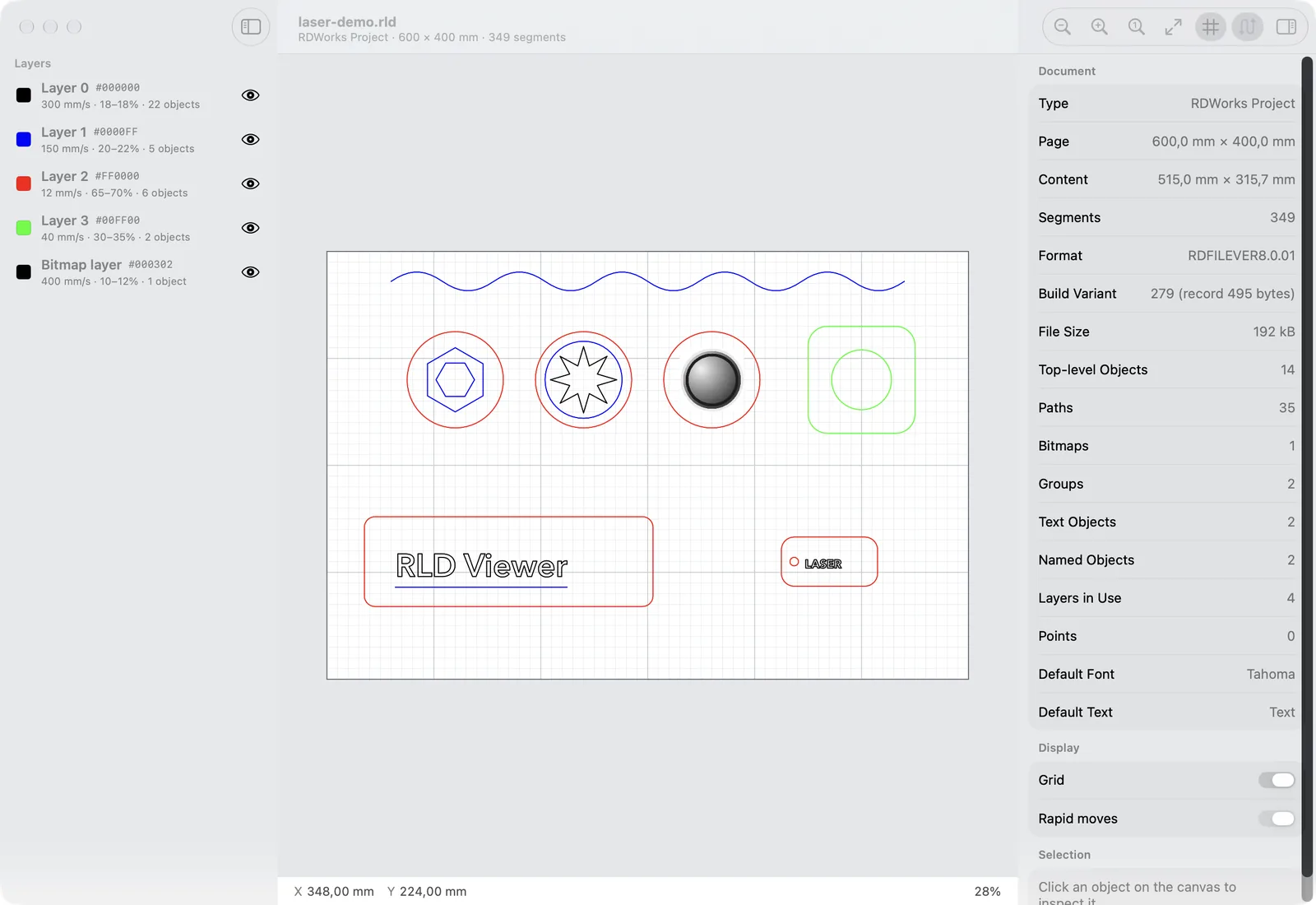Click the blue Layer 1 color swatch
This screenshot has width=1316, height=905.
coord(24,140)
